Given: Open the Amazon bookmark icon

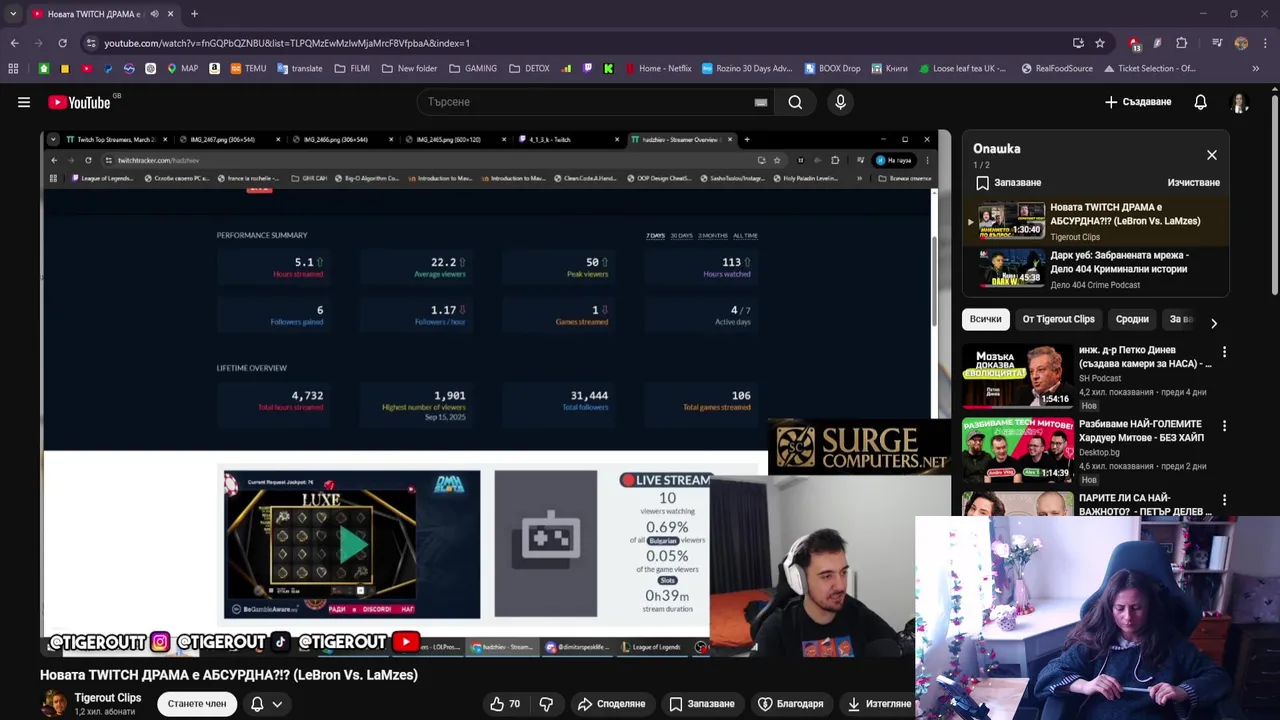Looking at the screenshot, I should [215, 69].
